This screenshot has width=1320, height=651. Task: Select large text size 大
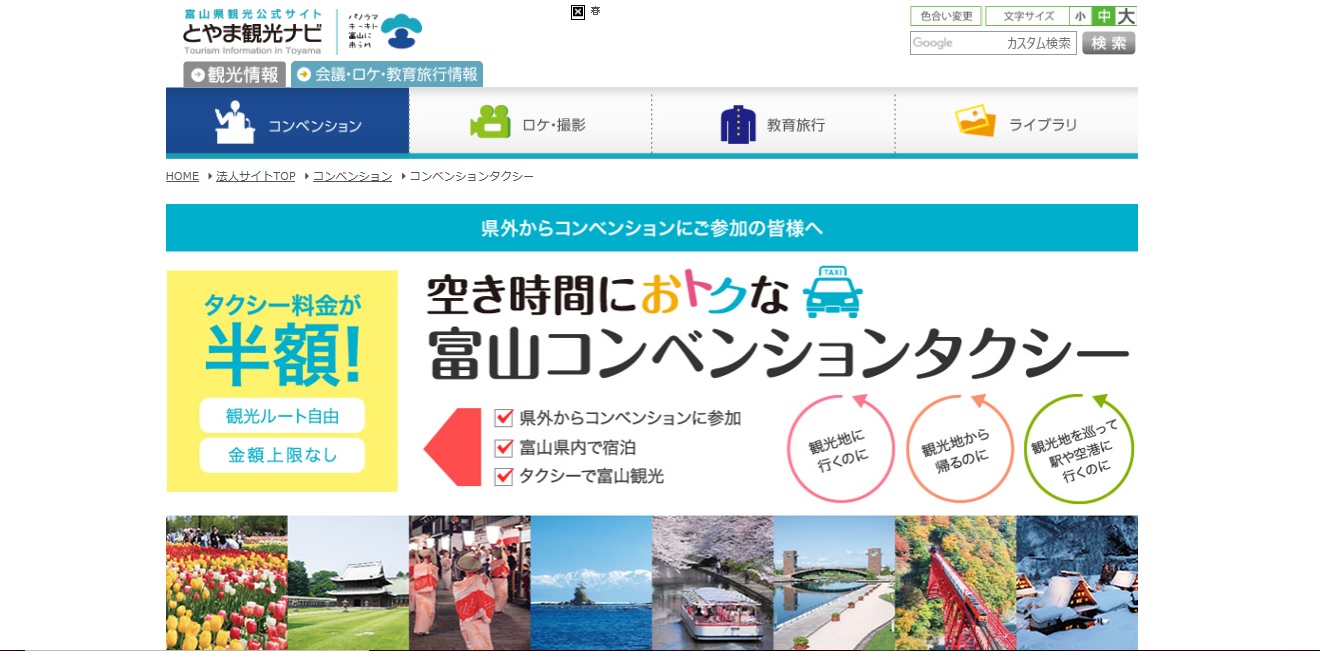coord(1126,16)
